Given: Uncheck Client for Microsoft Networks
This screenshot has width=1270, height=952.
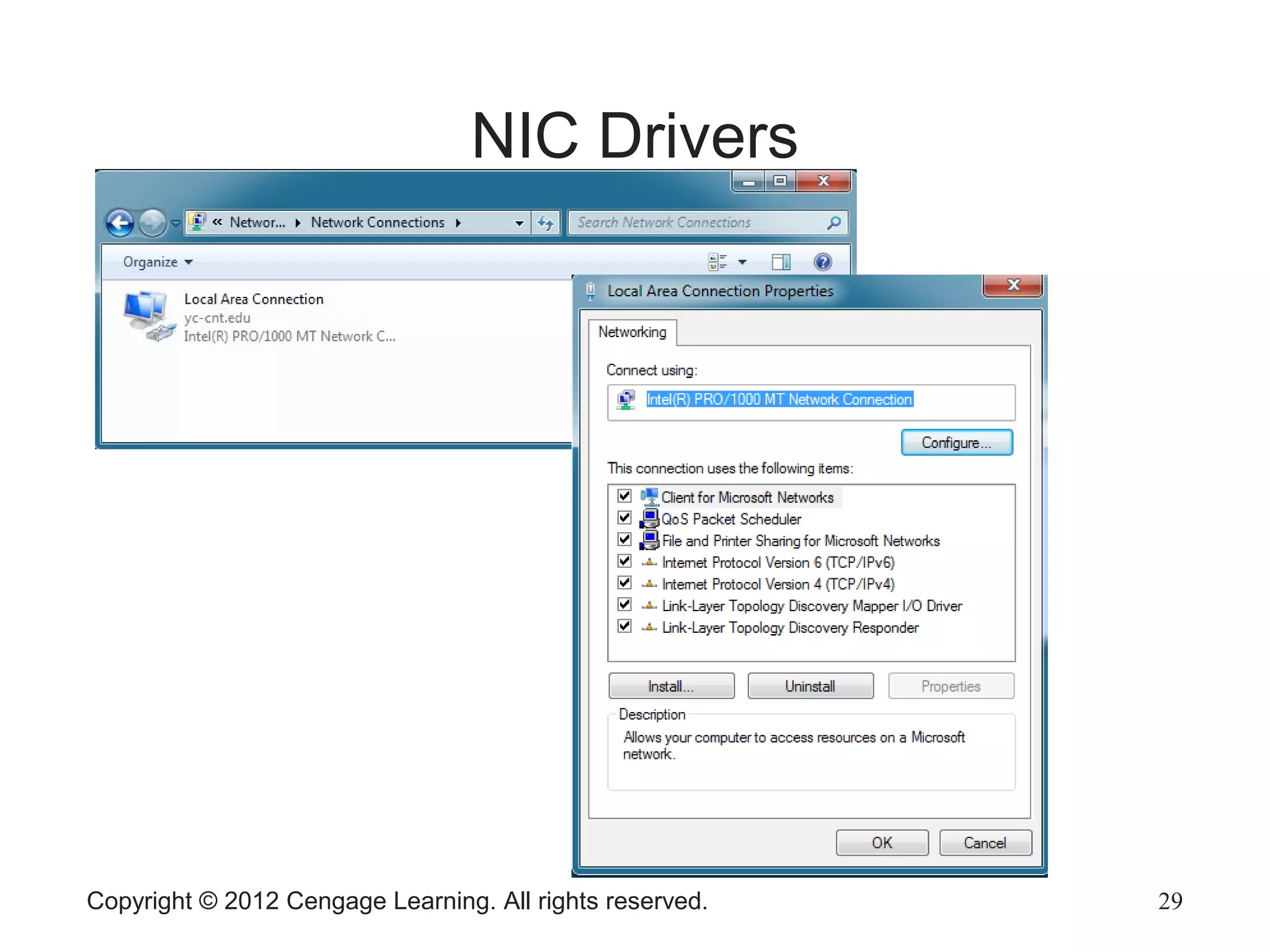Looking at the screenshot, I should [x=624, y=496].
